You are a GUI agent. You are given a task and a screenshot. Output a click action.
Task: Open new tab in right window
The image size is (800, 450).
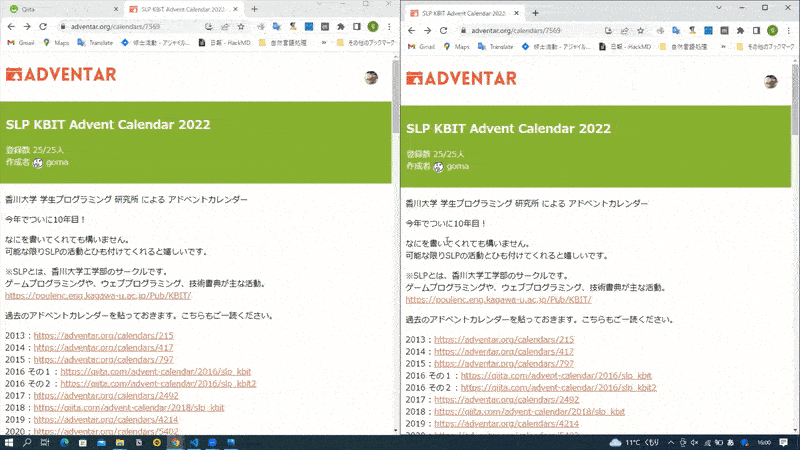click(535, 13)
